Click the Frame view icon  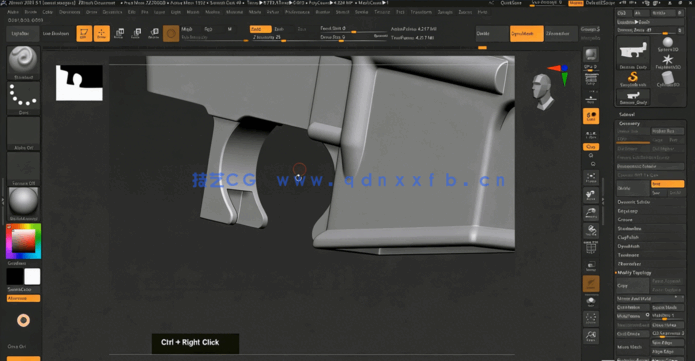tap(591, 178)
